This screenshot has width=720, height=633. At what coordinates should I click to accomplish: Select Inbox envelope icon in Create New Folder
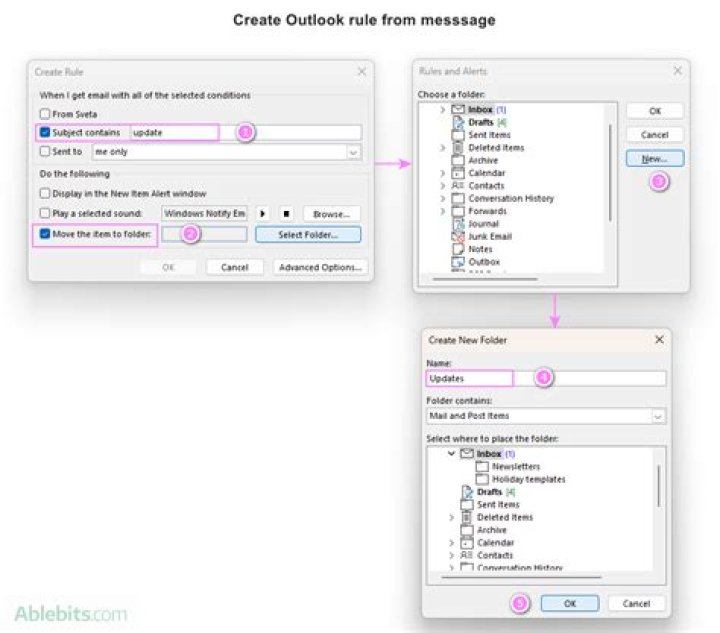tap(467, 454)
